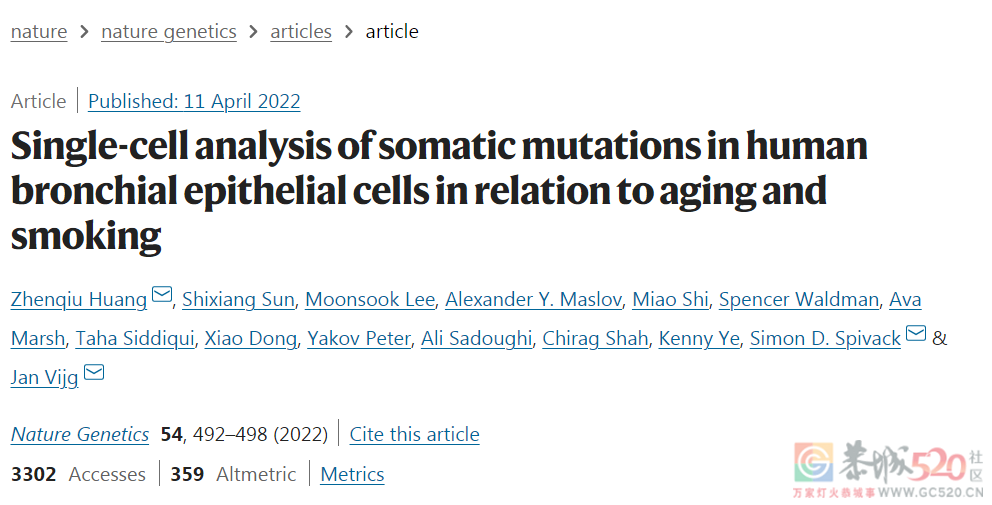Click the mail icon next to Jan Vijg
The height and width of the screenshot is (505, 992).
point(94,373)
